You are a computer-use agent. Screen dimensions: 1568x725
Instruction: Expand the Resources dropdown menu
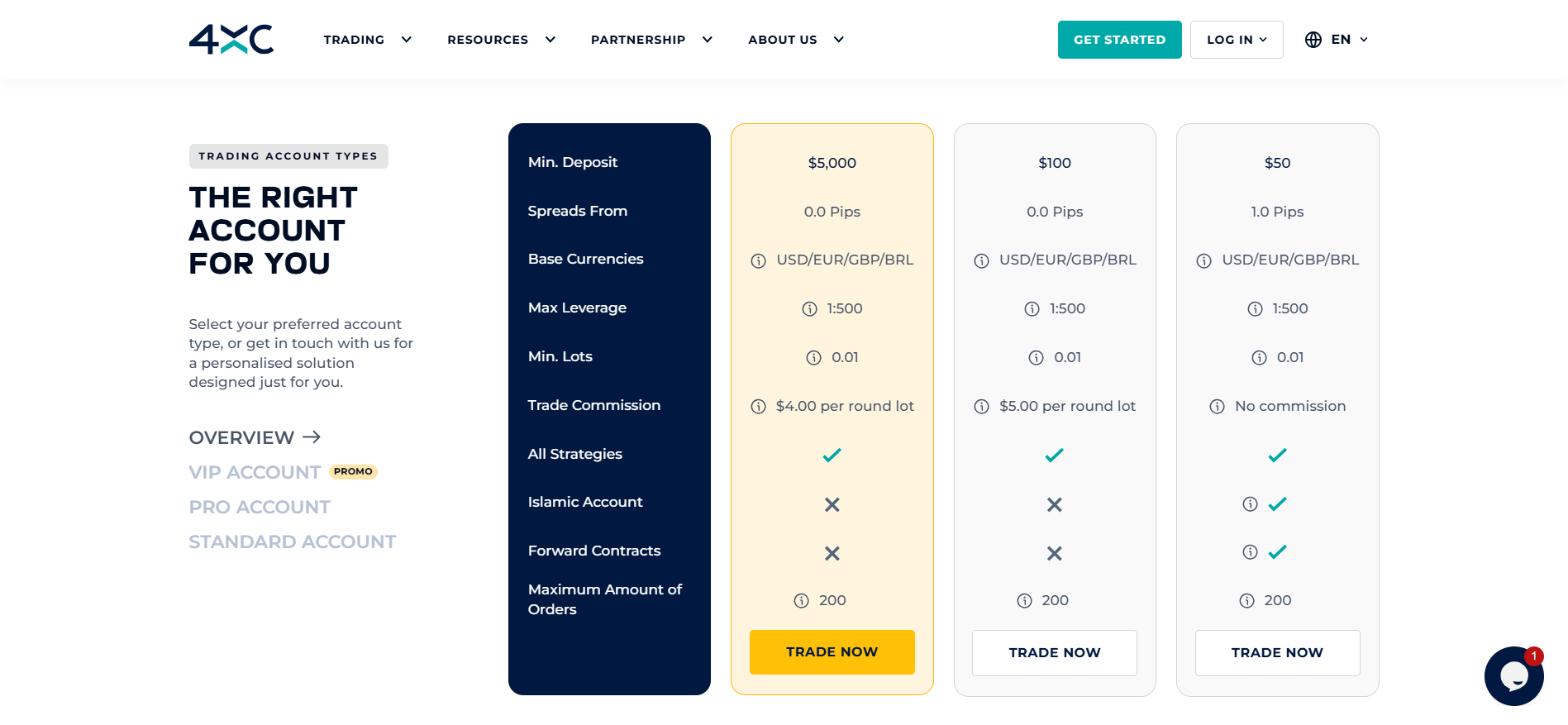click(x=501, y=40)
